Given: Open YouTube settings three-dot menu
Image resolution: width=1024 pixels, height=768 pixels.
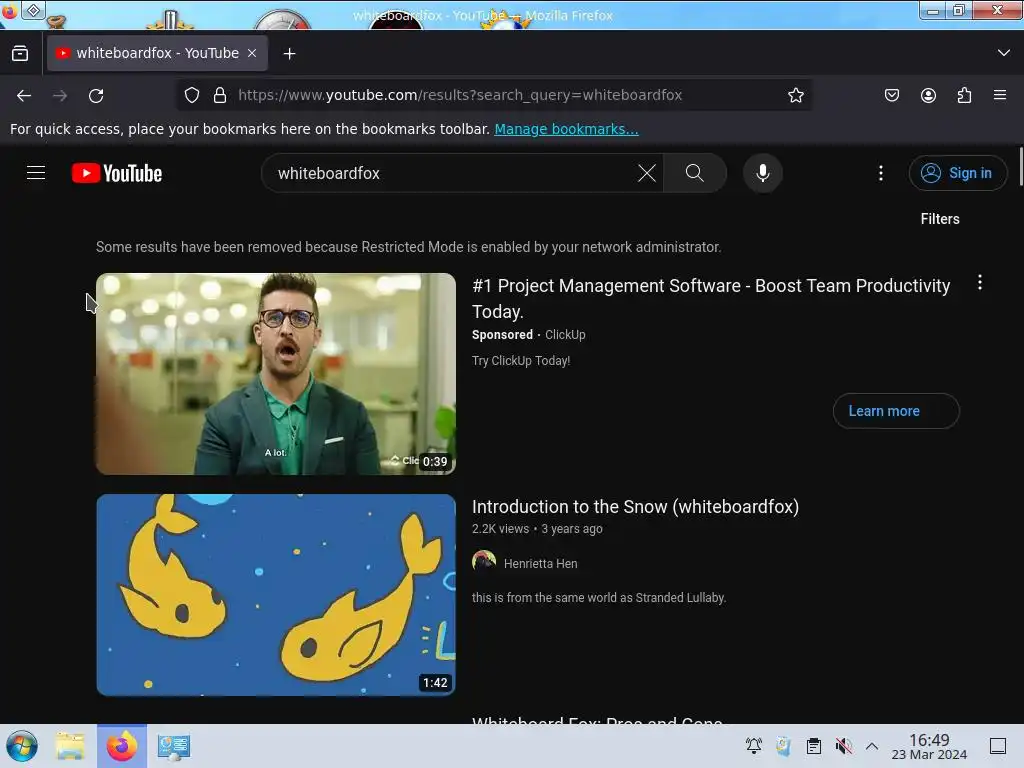Looking at the screenshot, I should (x=881, y=173).
